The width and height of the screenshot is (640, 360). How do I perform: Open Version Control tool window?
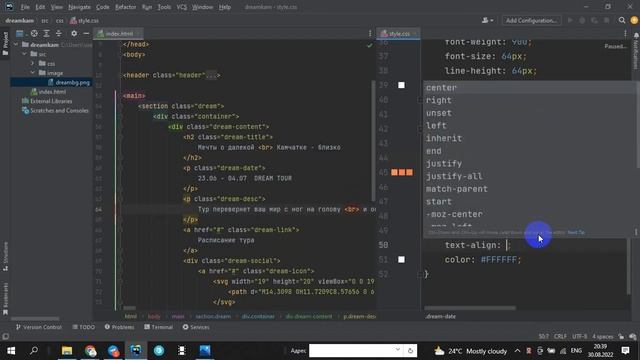tap(39, 327)
